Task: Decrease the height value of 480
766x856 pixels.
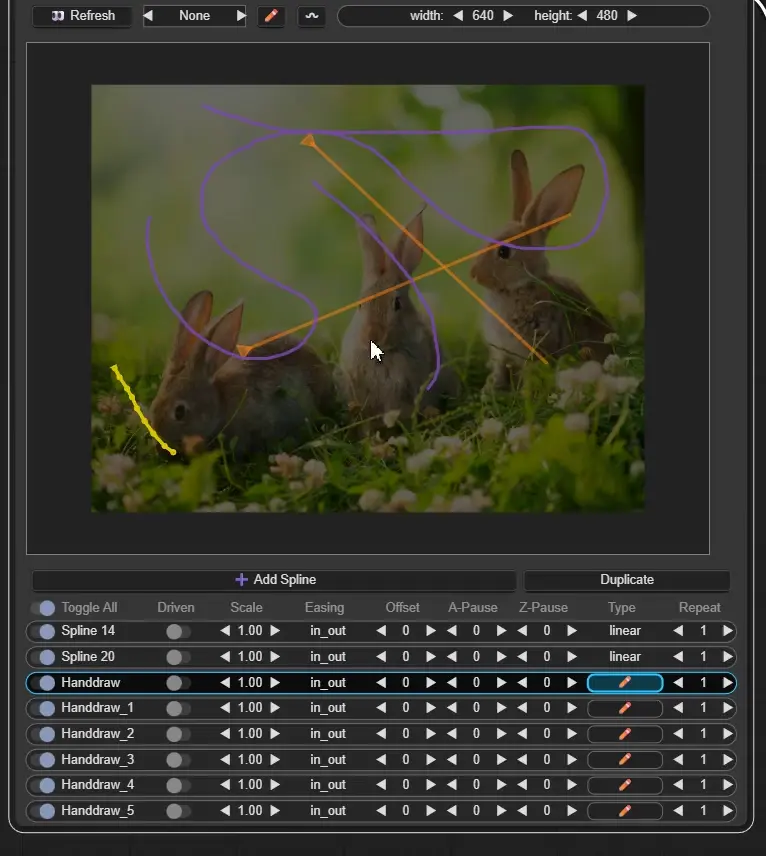Action: [x=582, y=16]
